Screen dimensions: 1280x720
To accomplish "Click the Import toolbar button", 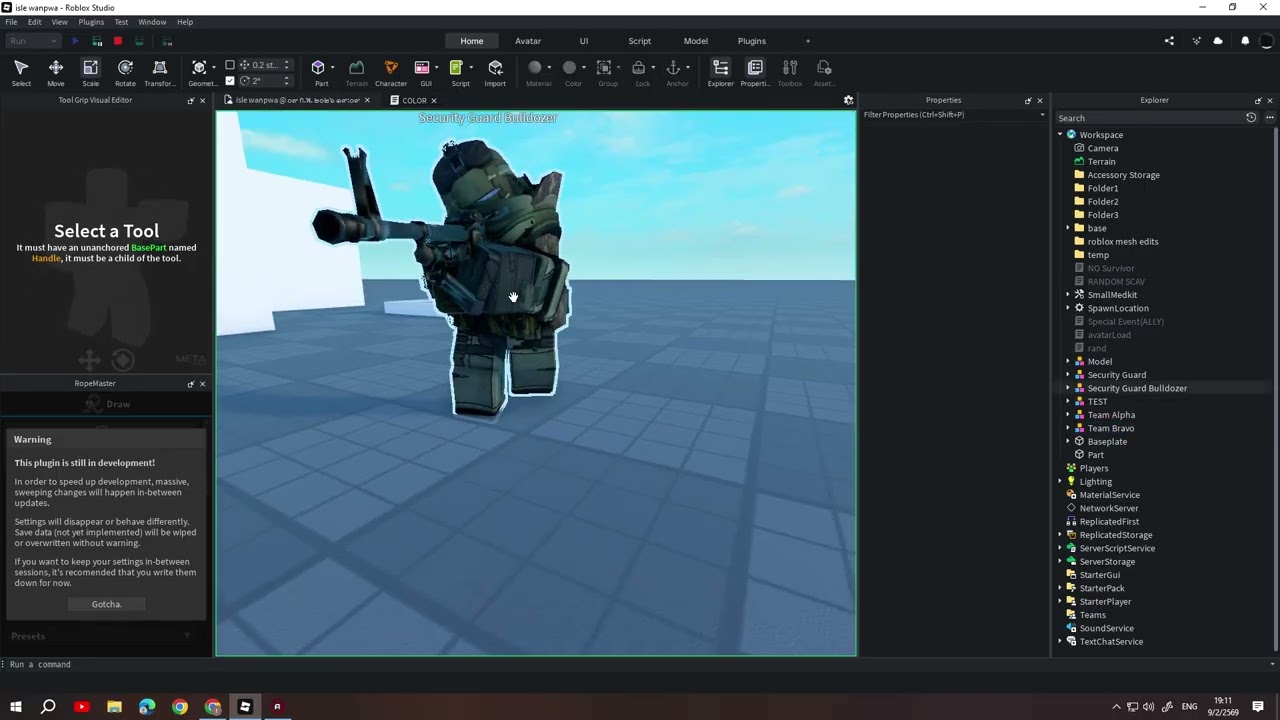I will click(495, 72).
